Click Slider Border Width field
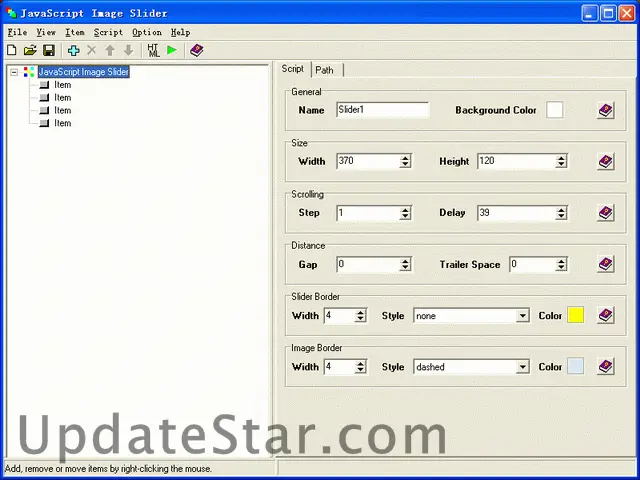Screen dimensions: 640x480 click(x=339, y=315)
